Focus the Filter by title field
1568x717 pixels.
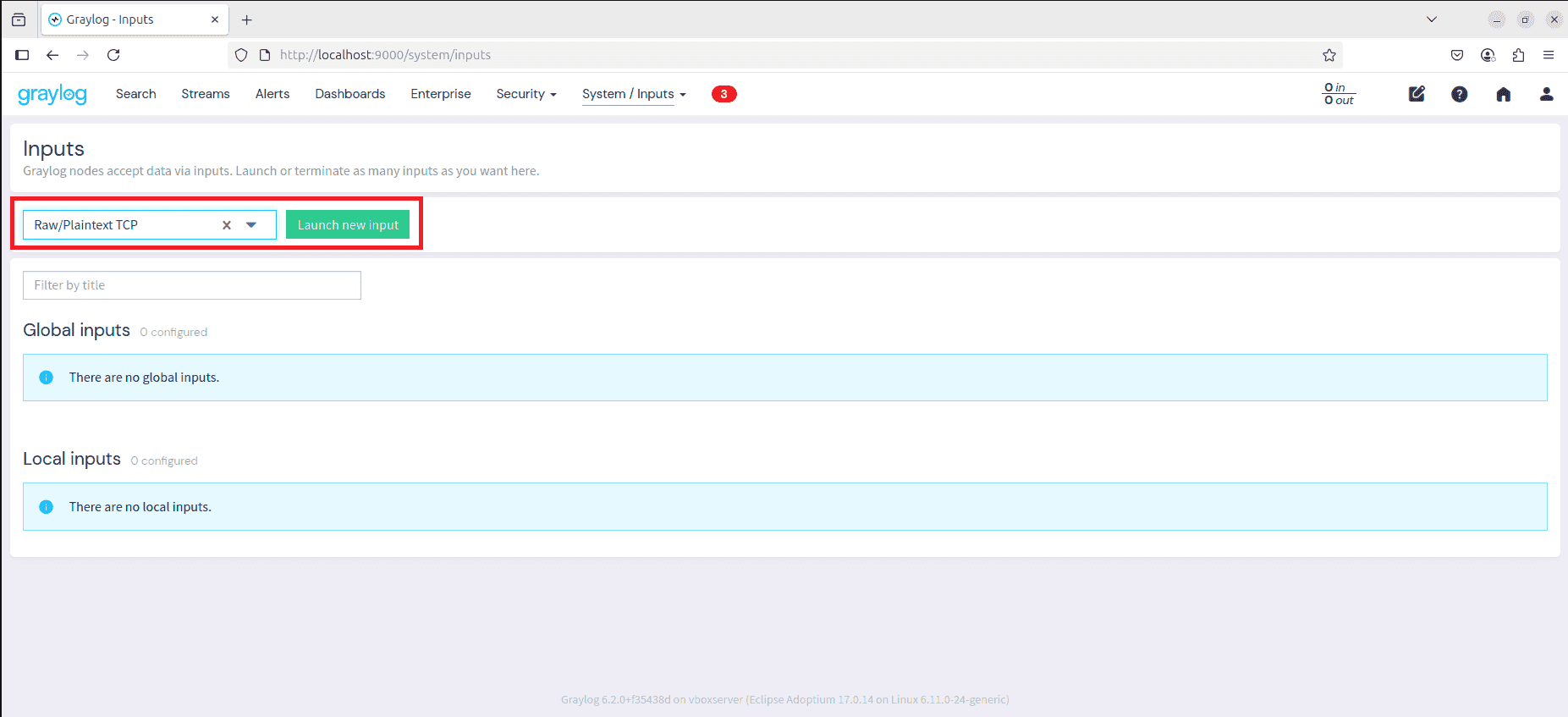point(192,285)
